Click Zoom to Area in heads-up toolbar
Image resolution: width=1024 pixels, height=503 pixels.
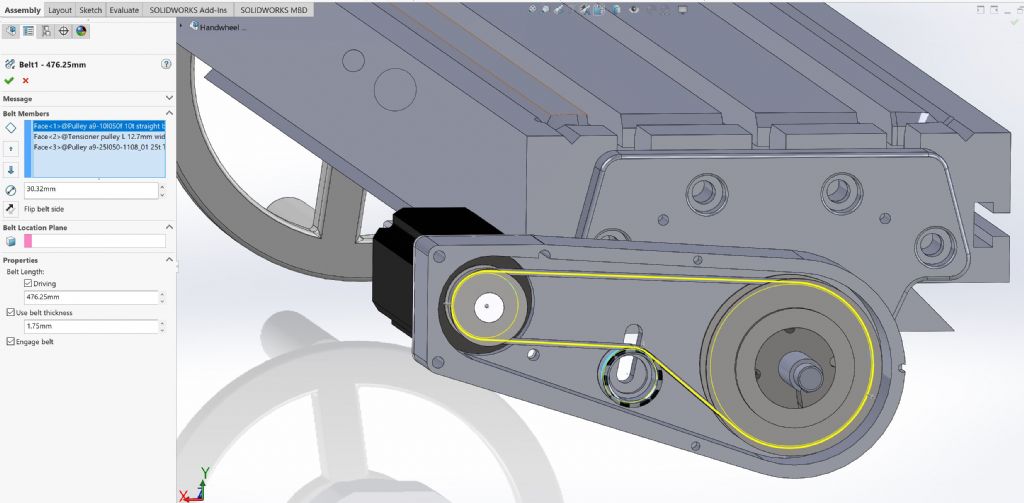pyautogui.click(x=545, y=9)
